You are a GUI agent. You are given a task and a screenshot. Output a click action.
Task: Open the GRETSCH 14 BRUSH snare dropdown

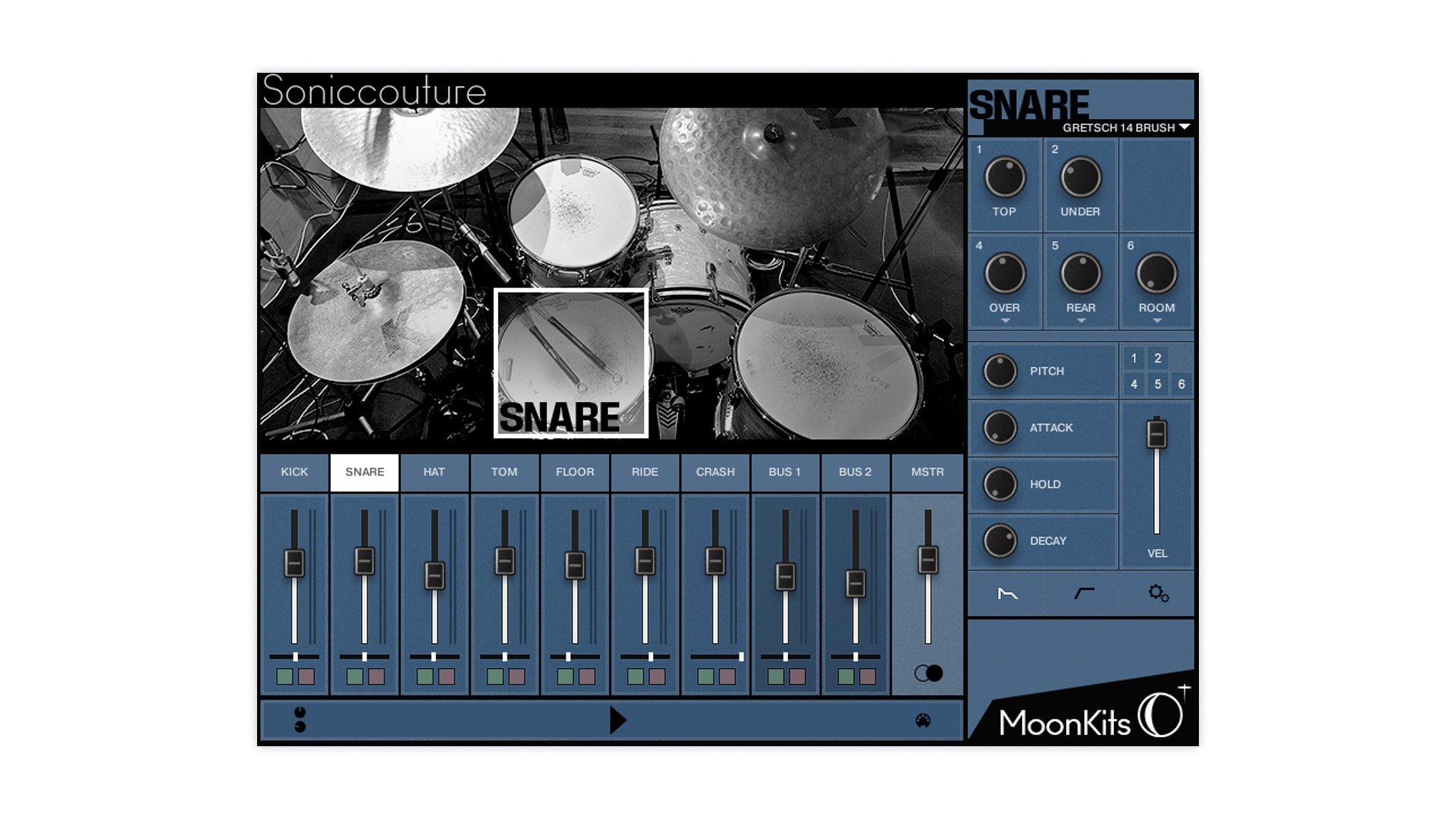(x=1125, y=128)
